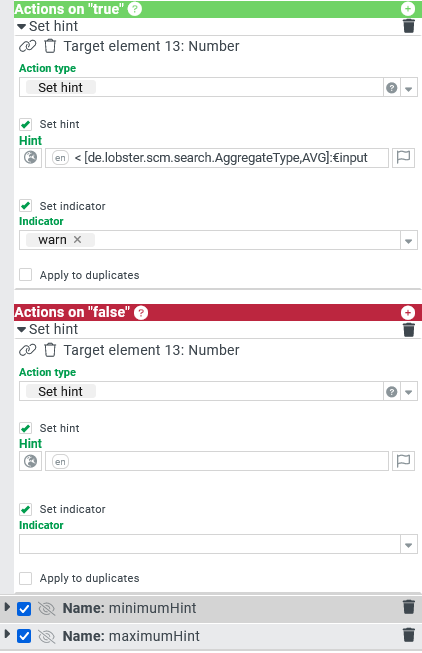This screenshot has width=422, height=653.
Task: Enable Apply to duplicates in 'false' actions
Action: [x=25, y=578]
